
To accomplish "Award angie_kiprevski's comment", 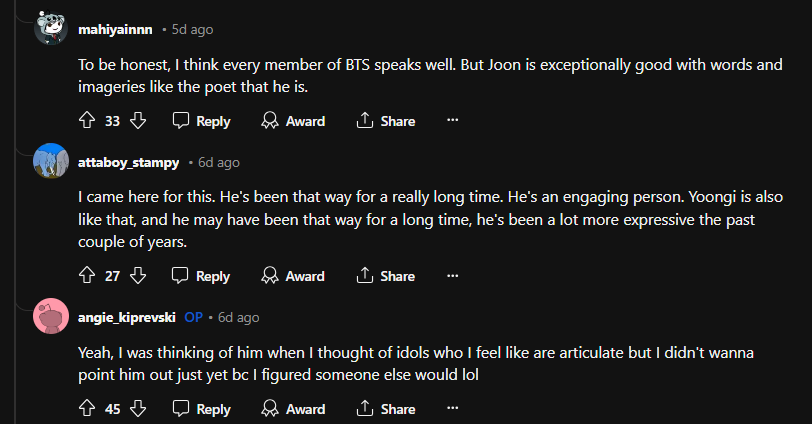I will point(293,409).
